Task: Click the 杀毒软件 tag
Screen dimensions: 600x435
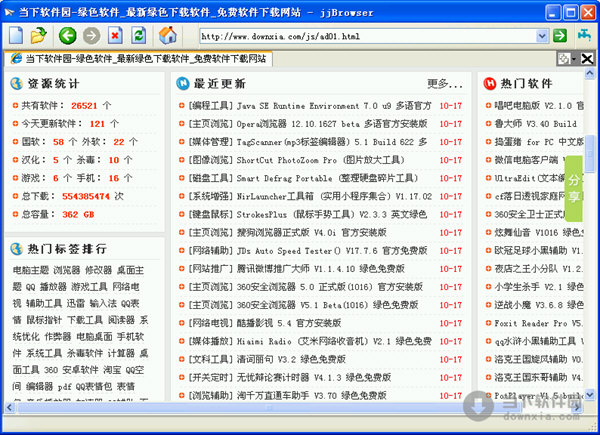Action: (x=85, y=353)
